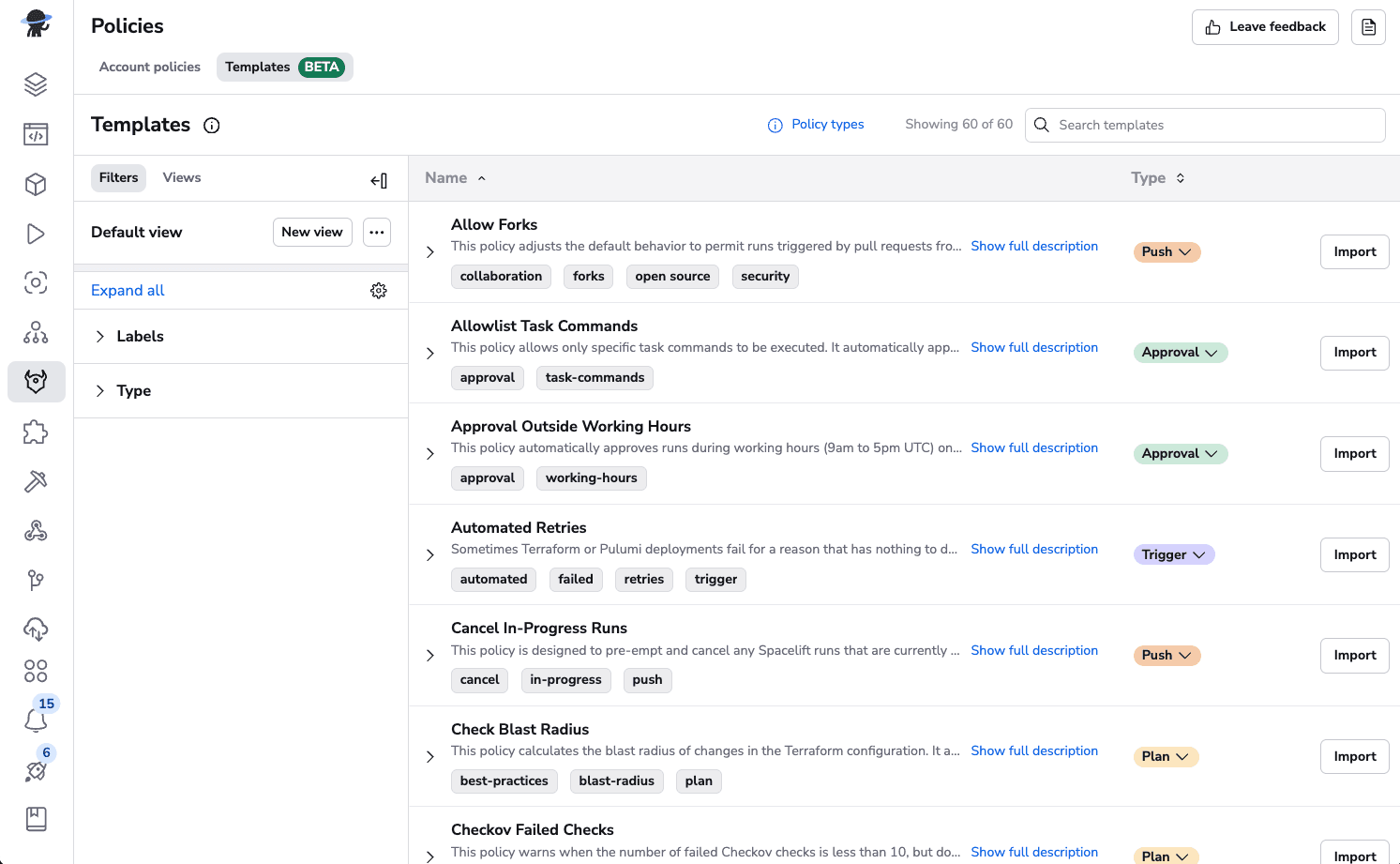The image size is (1400, 864).
Task: Click the VCS branch icon in the sidebar
Action: point(36,580)
